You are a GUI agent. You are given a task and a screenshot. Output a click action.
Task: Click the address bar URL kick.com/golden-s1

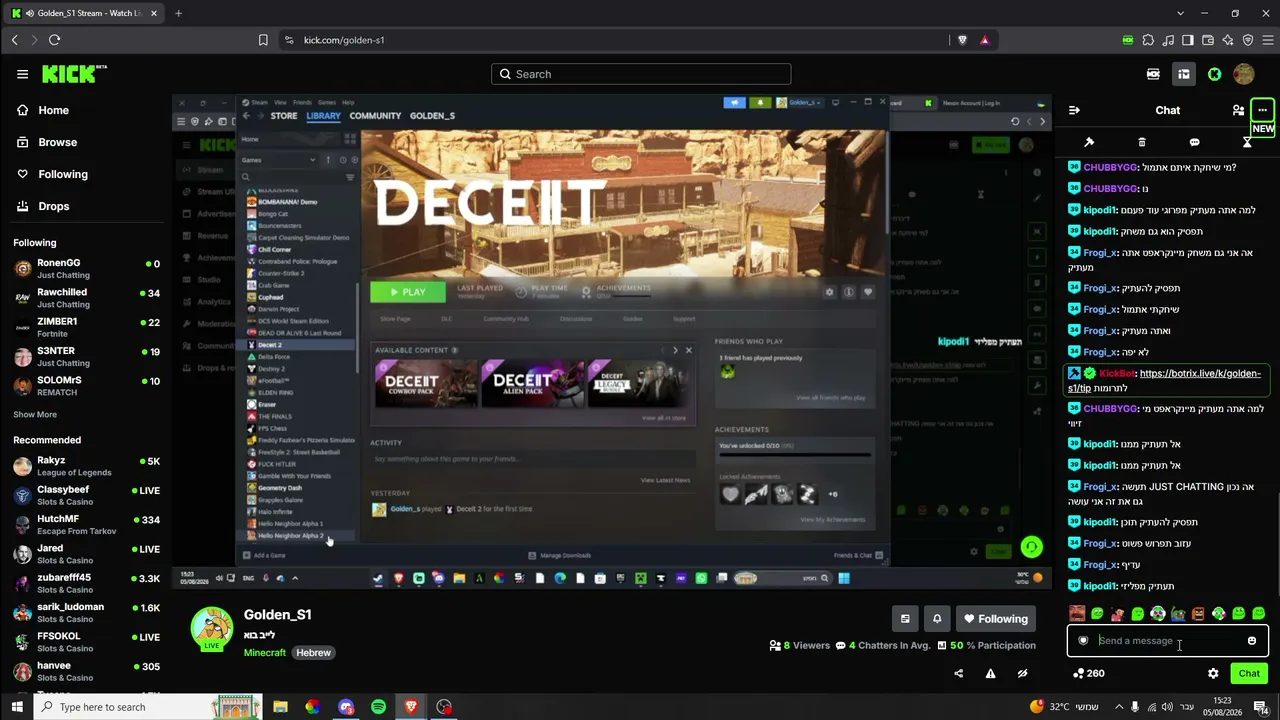coord(344,40)
